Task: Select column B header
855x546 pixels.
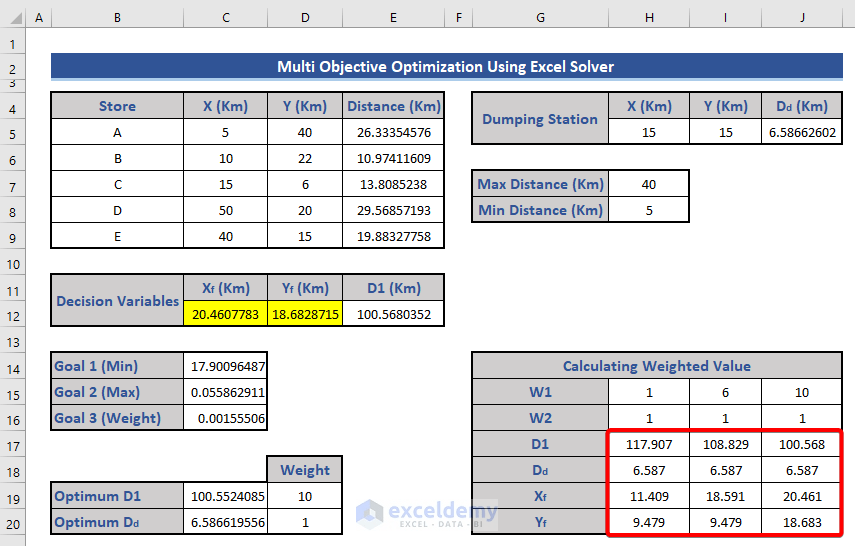Action: point(117,17)
